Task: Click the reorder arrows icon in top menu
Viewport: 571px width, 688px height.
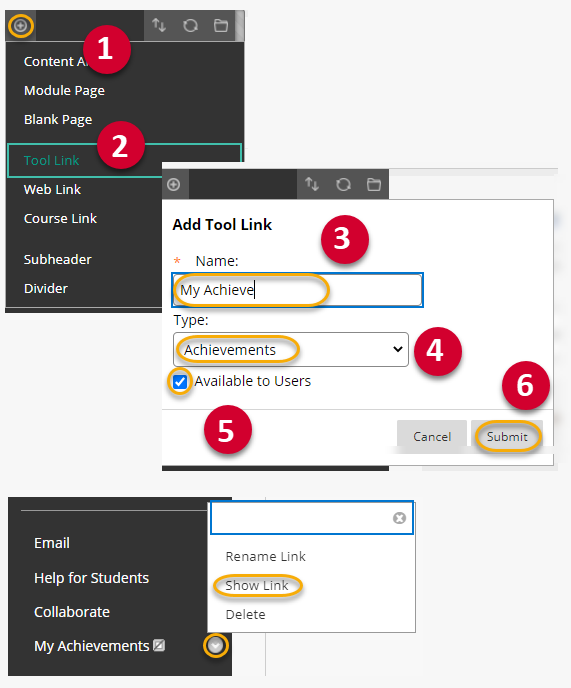Action: click(159, 25)
